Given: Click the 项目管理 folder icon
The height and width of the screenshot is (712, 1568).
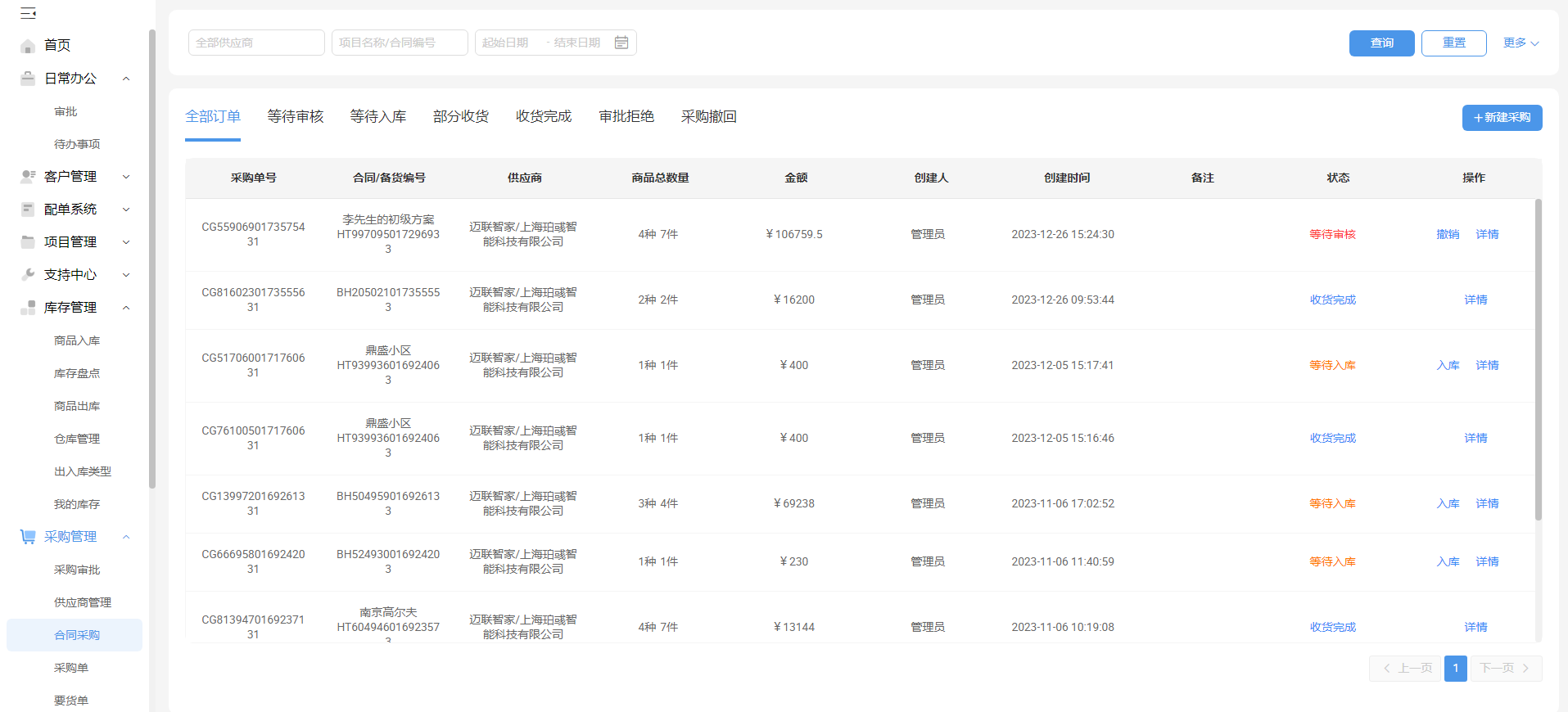Looking at the screenshot, I should [28, 242].
